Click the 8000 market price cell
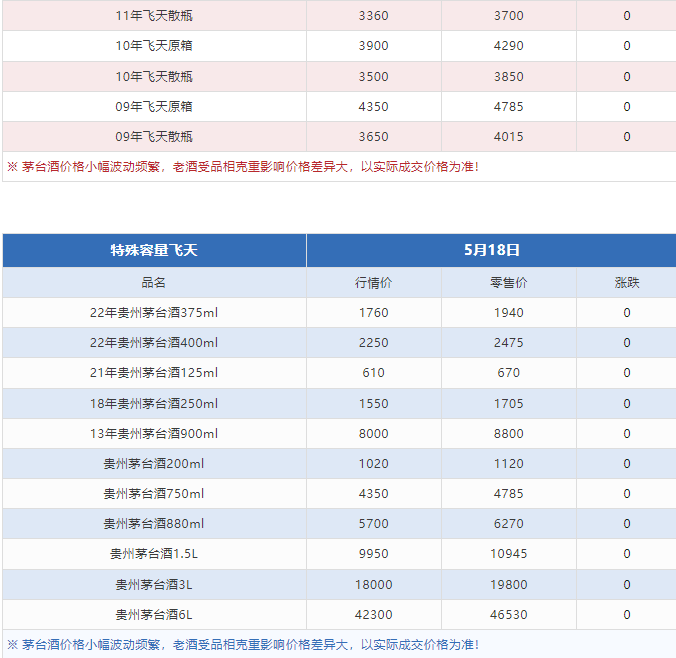The width and height of the screenshot is (676, 658). [x=373, y=434]
